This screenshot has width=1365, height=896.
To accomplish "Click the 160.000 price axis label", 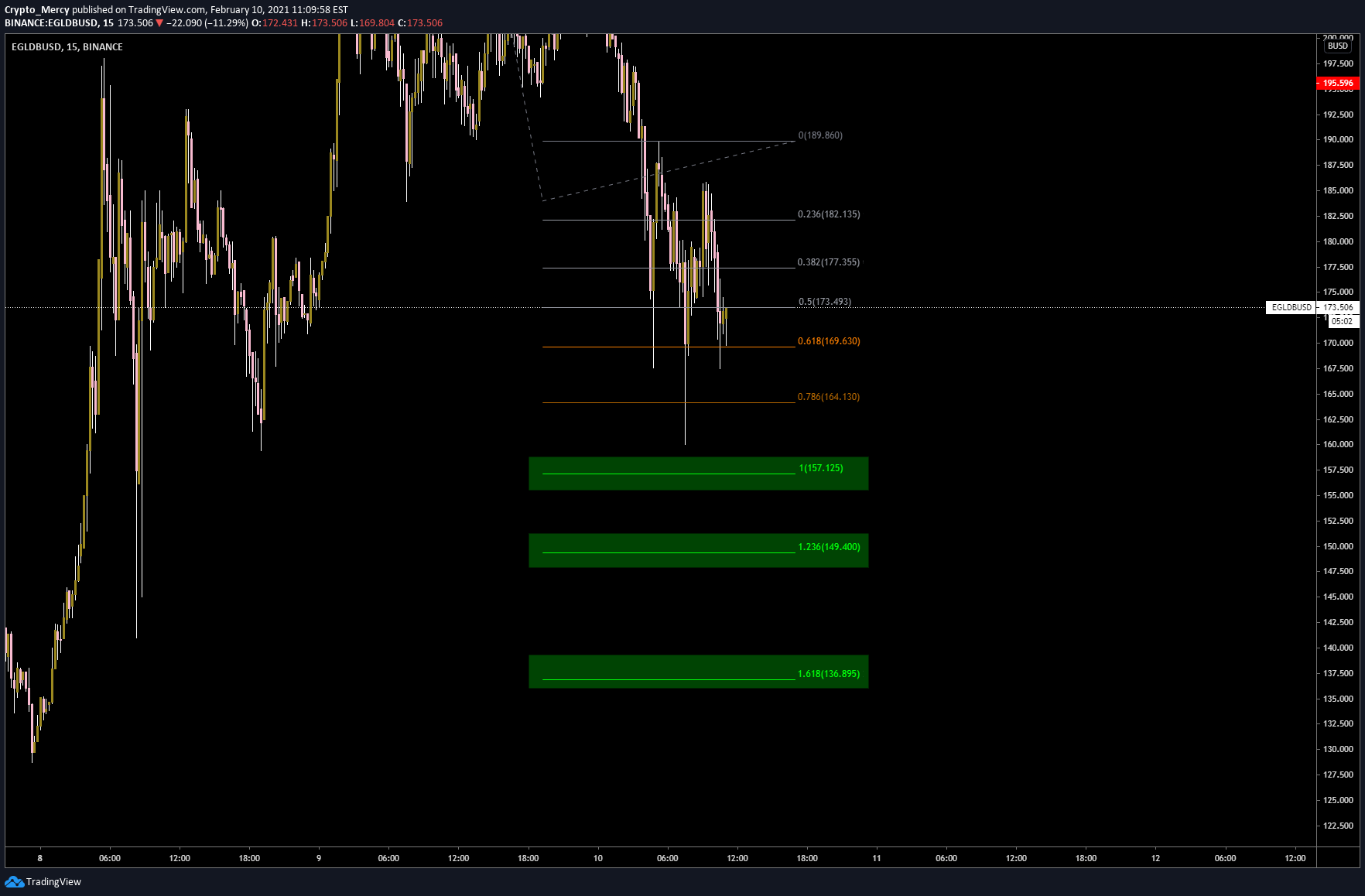I will (1338, 444).
